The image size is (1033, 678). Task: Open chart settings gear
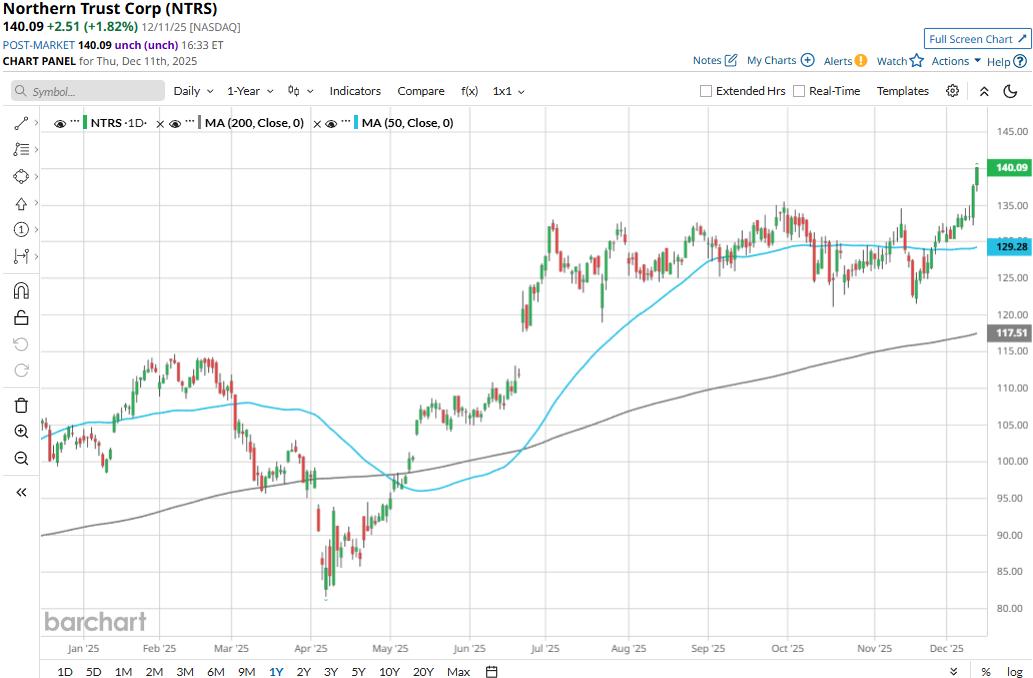pos(953,91)
